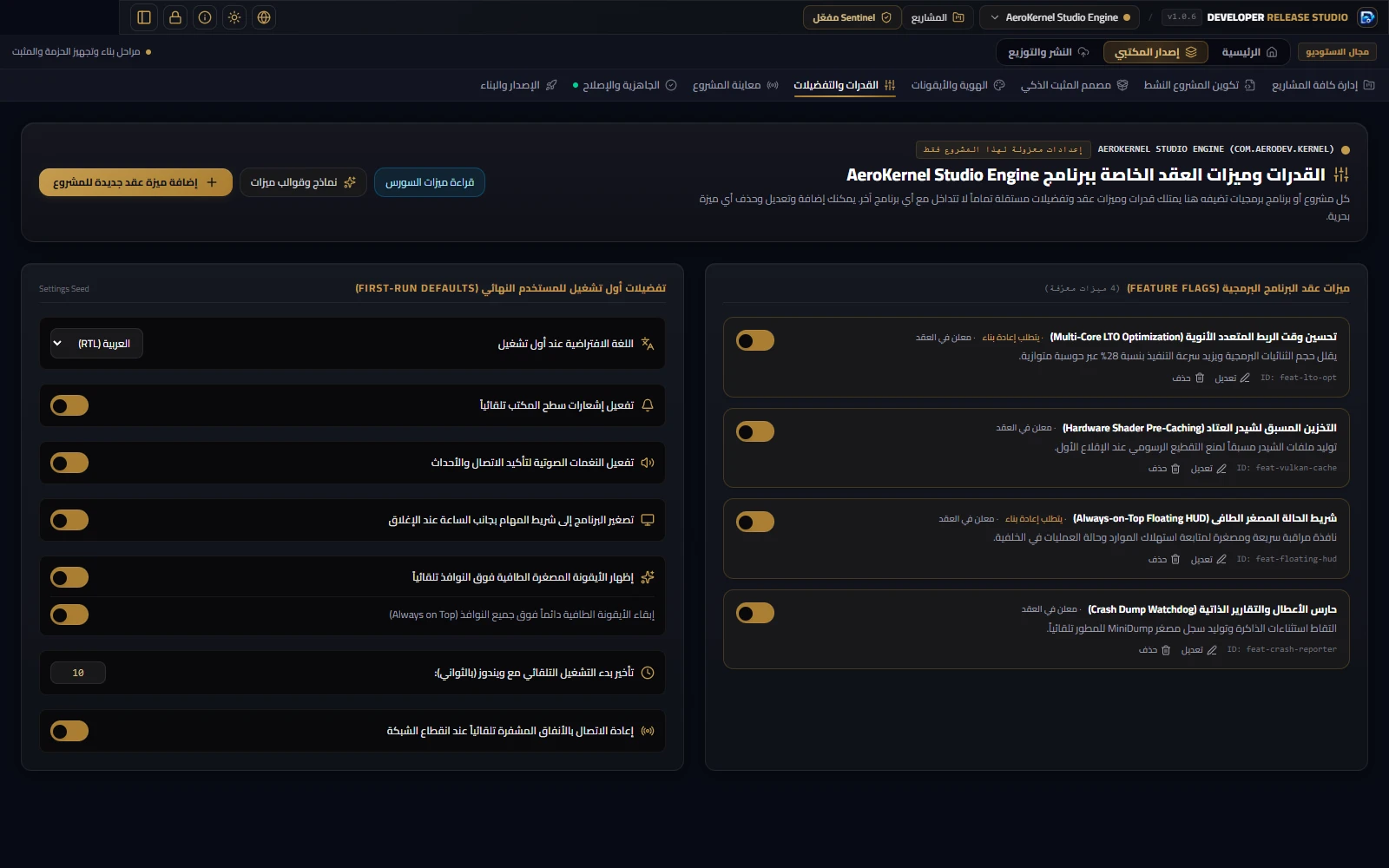Click the Settings Seed label
The height and width of the screenshot is (868, 1389).
point(64,289)
